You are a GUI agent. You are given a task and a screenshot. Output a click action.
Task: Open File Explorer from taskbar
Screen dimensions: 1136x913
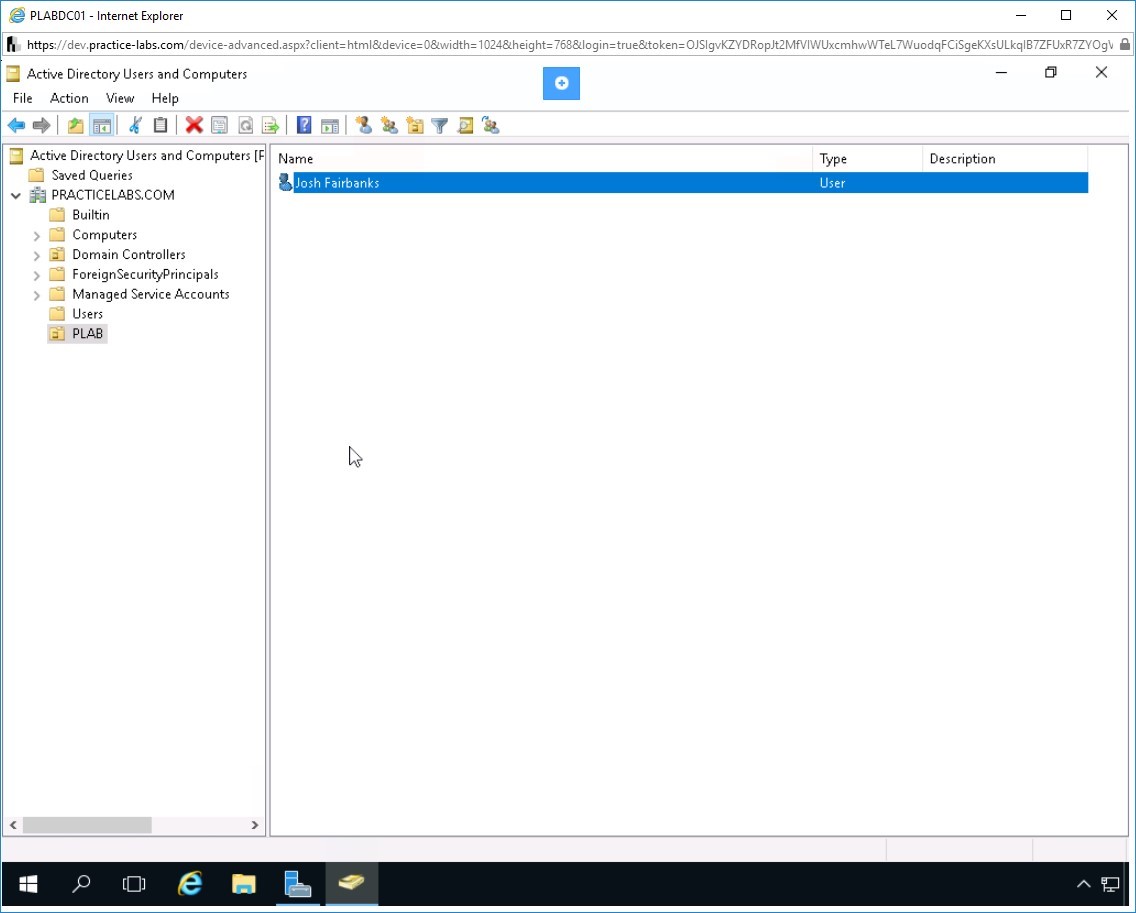[244, 884]
